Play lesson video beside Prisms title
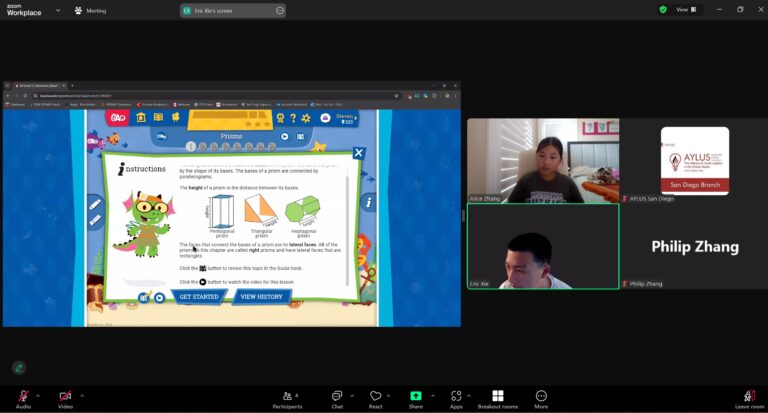 point(285,136)
